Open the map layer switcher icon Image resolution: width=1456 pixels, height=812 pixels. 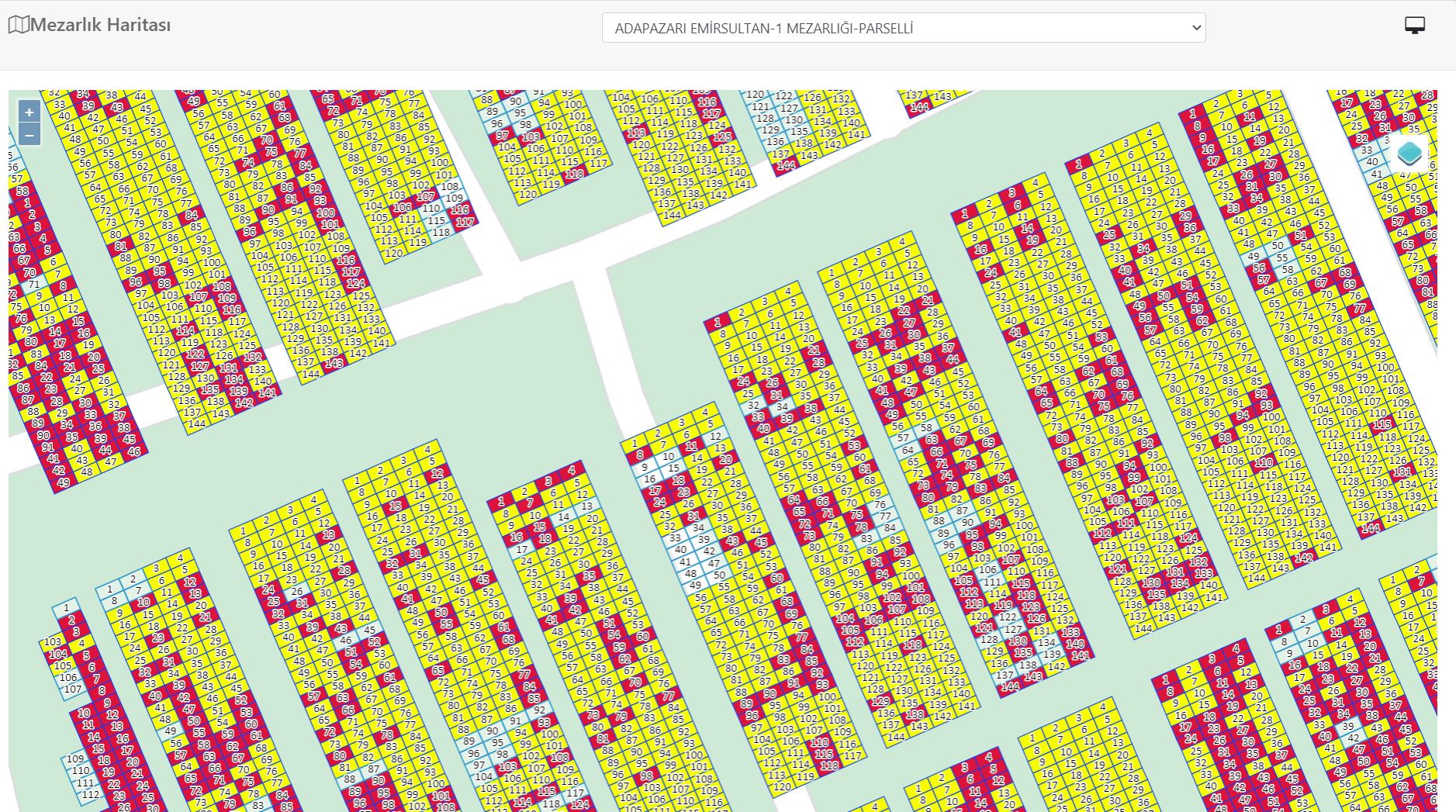coord(1409,154)
